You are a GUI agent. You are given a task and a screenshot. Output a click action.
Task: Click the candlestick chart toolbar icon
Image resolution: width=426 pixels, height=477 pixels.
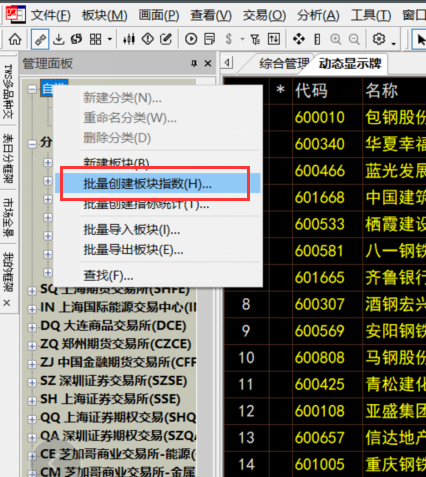[x=129, y=39]
